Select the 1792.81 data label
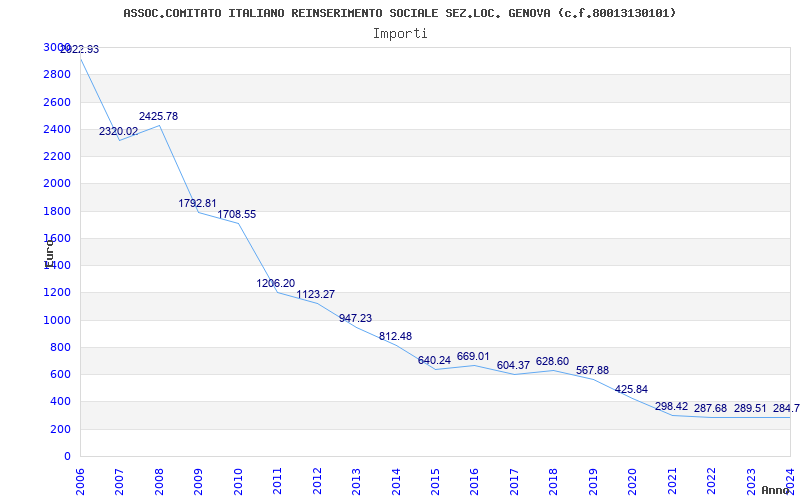Screen dimensions: 800x500 pyautogui.click(x=197, y=204)
